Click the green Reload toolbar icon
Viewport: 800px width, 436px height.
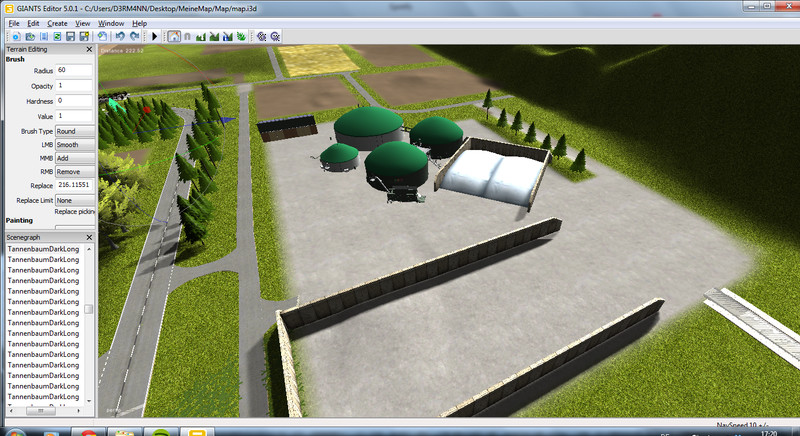(x=57, y=36)
